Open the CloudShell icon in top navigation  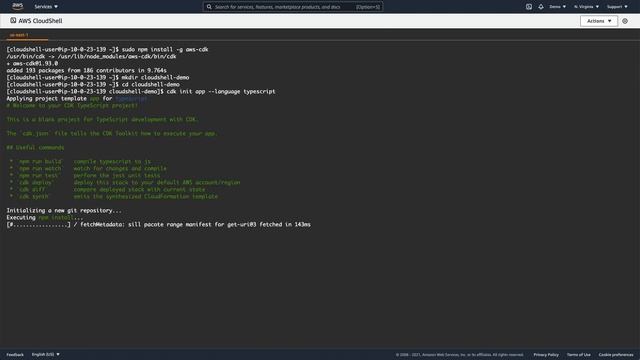(x=529, y=7)
